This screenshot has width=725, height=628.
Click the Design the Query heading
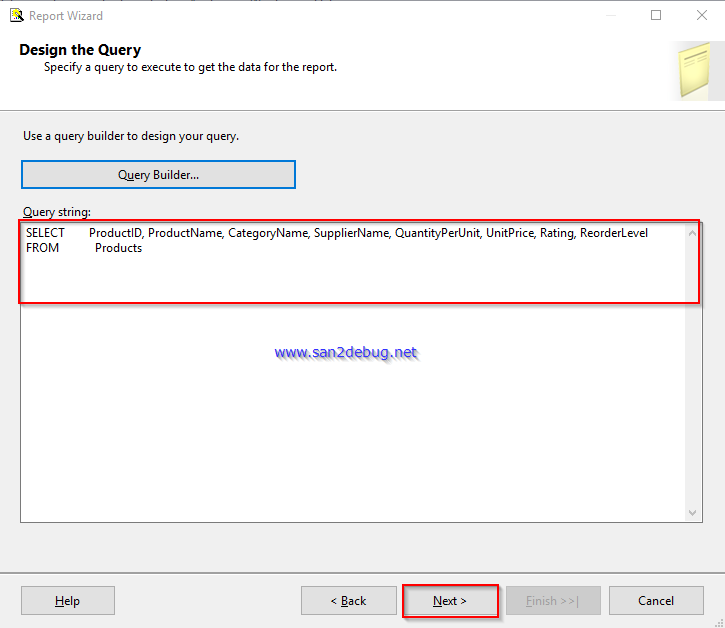80,50
